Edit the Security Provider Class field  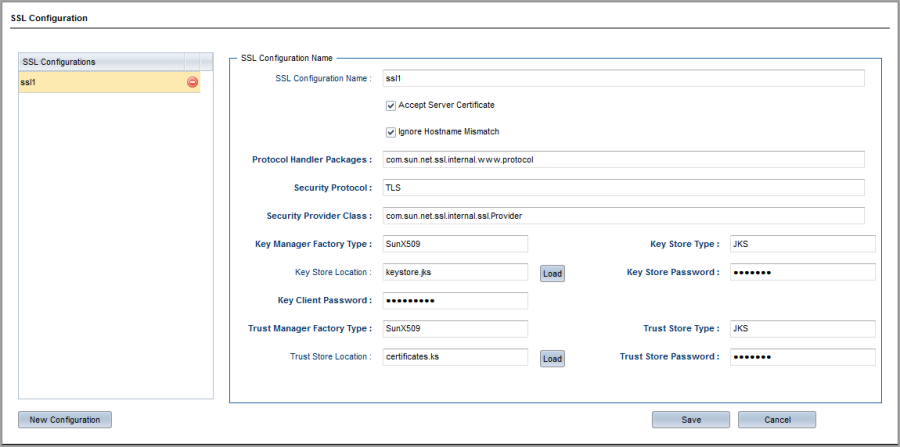[623, 216]
